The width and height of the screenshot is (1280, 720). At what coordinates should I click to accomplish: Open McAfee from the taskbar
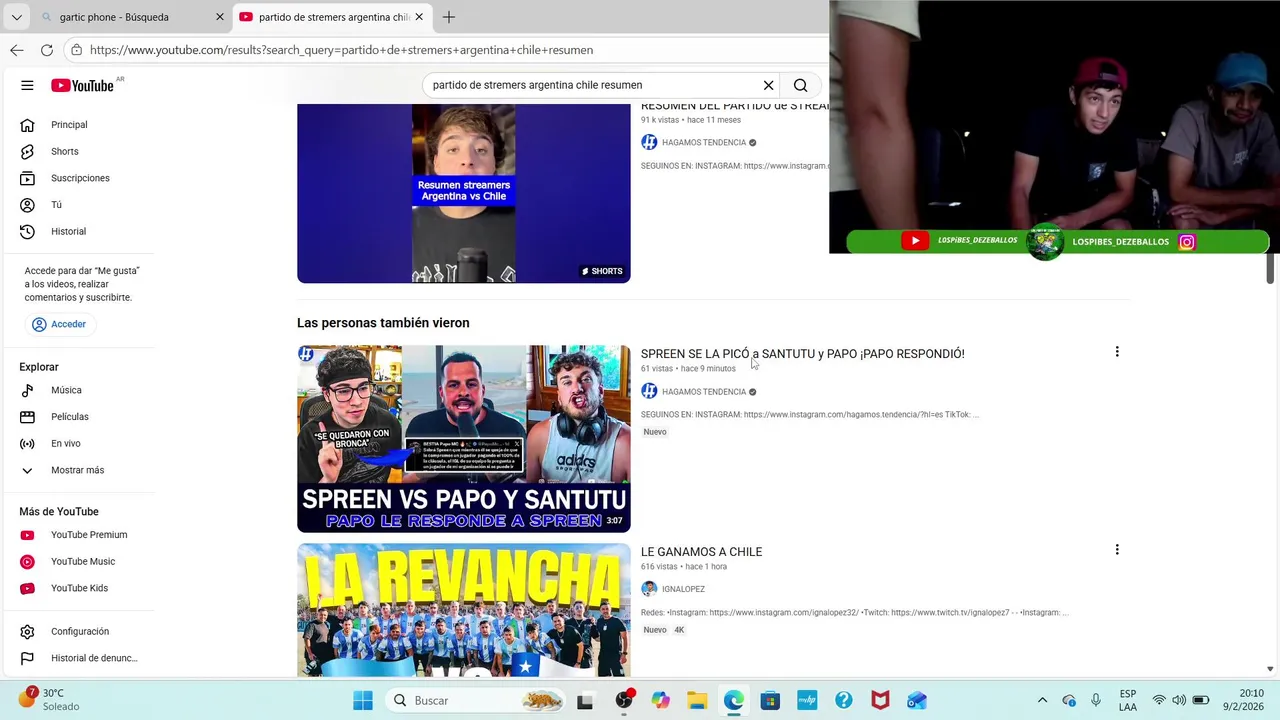tap(880, 701)
